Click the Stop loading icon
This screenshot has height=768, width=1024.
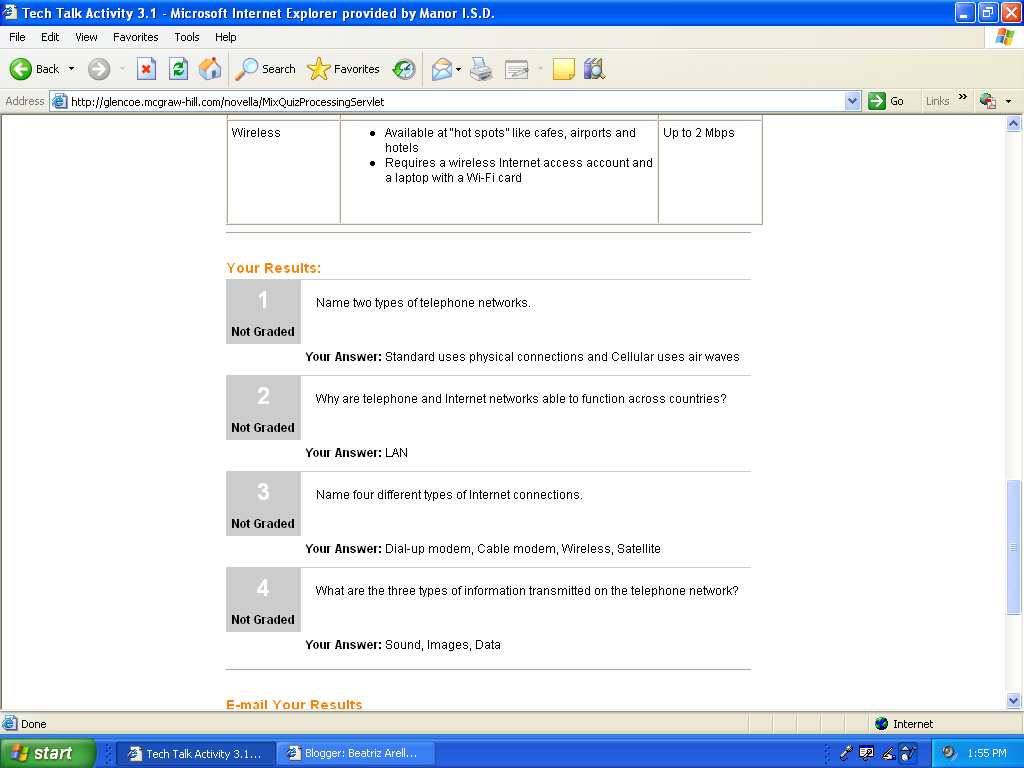pyautogui.click(x=146, y=69)
